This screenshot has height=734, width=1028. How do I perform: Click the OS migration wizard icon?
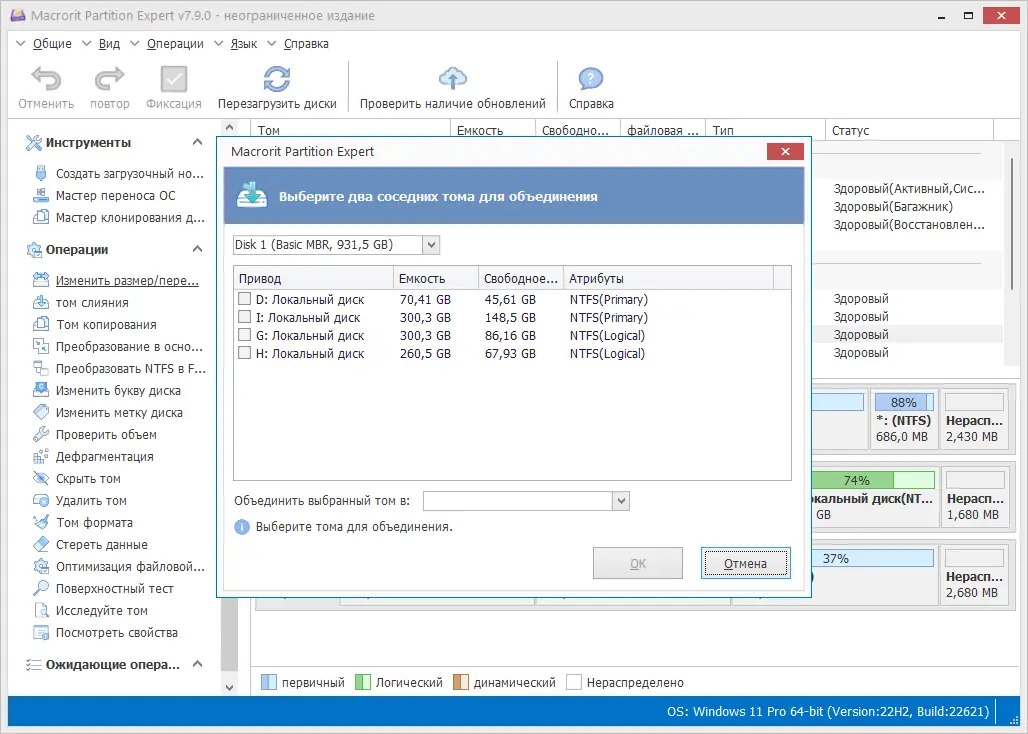(x=41, y=195)
